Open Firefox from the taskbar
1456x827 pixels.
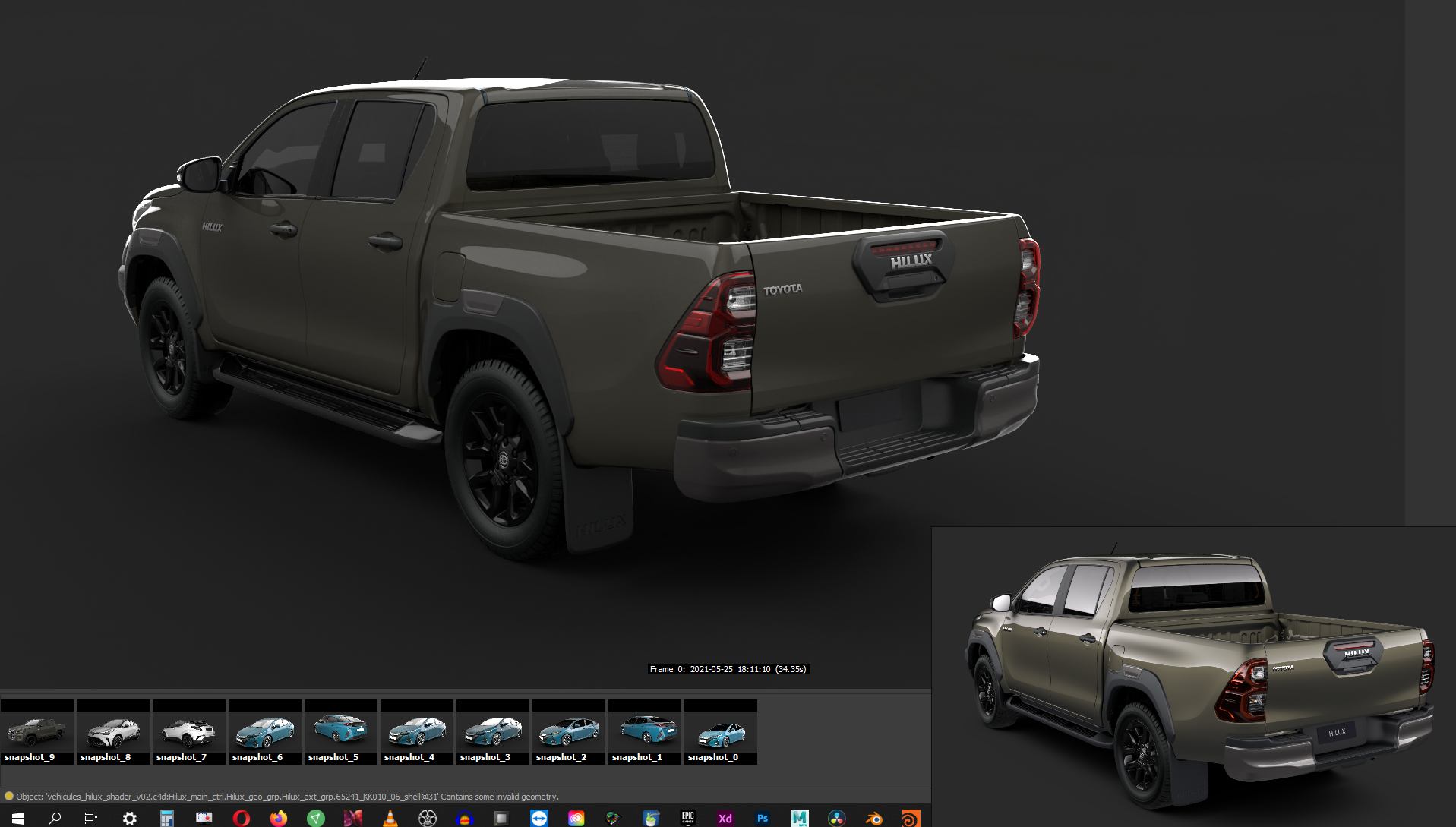click(x=279, y=818)
